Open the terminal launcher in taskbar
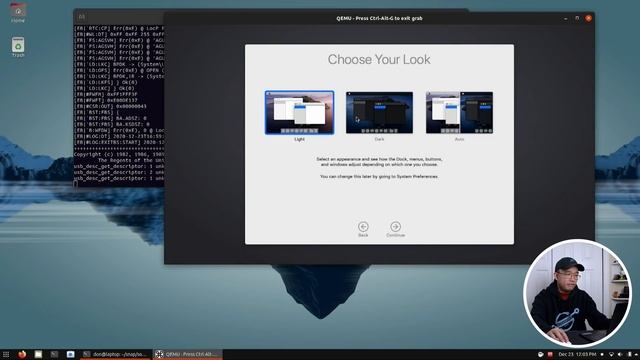Viewport: 640px width, 360px height. point(54,354)
